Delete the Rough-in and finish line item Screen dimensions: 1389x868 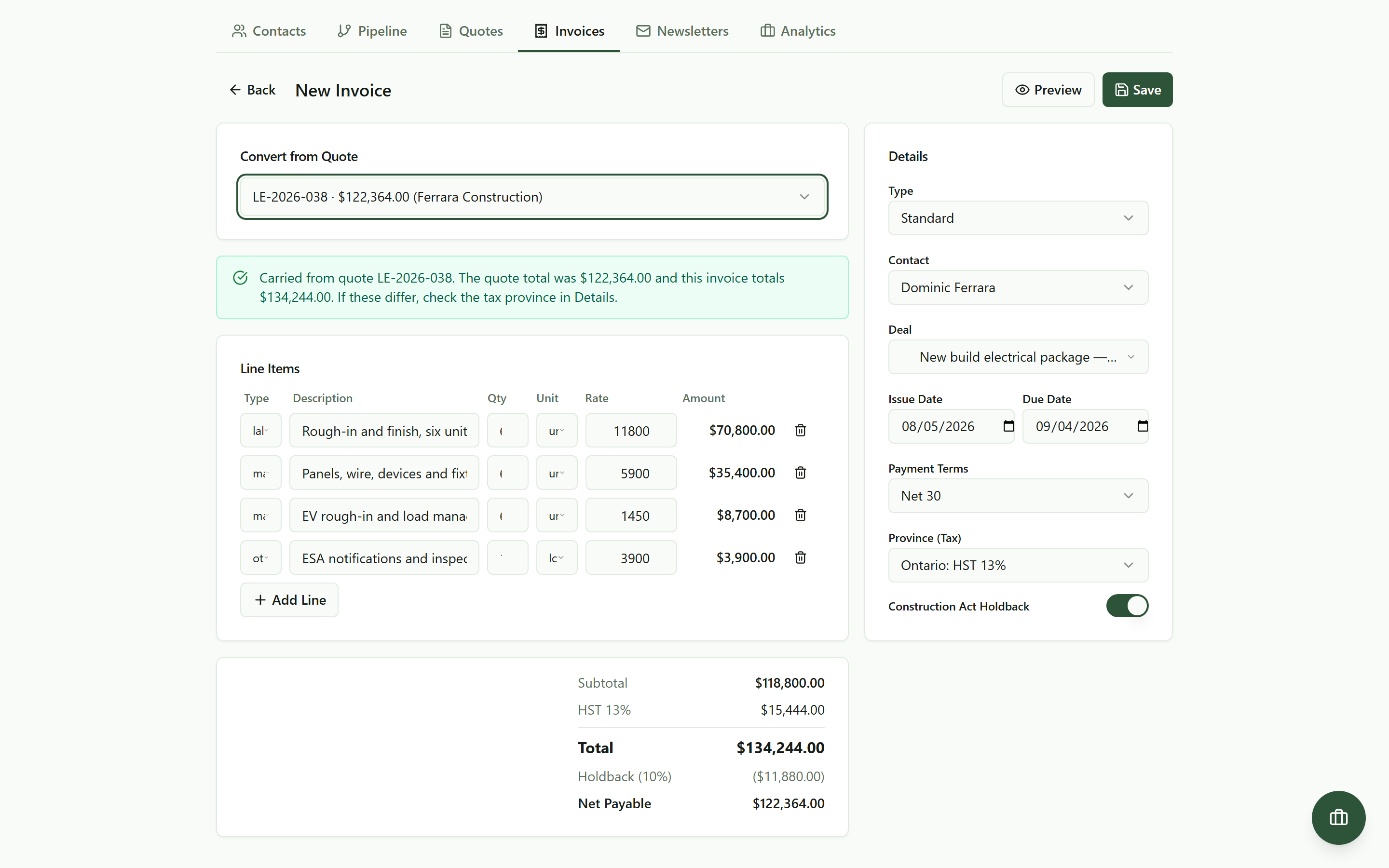[800, 430]
